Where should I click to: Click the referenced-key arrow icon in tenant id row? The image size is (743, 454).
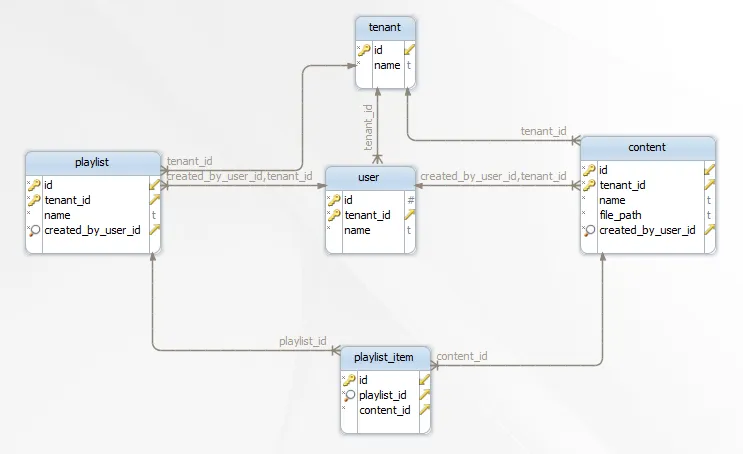click(409, 49)
